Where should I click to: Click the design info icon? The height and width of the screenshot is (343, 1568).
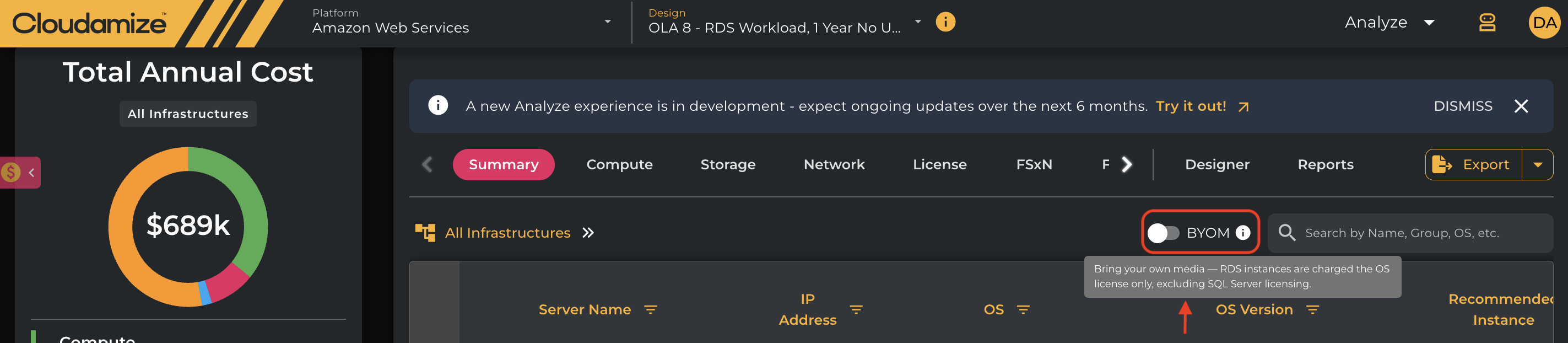(945, 22)
